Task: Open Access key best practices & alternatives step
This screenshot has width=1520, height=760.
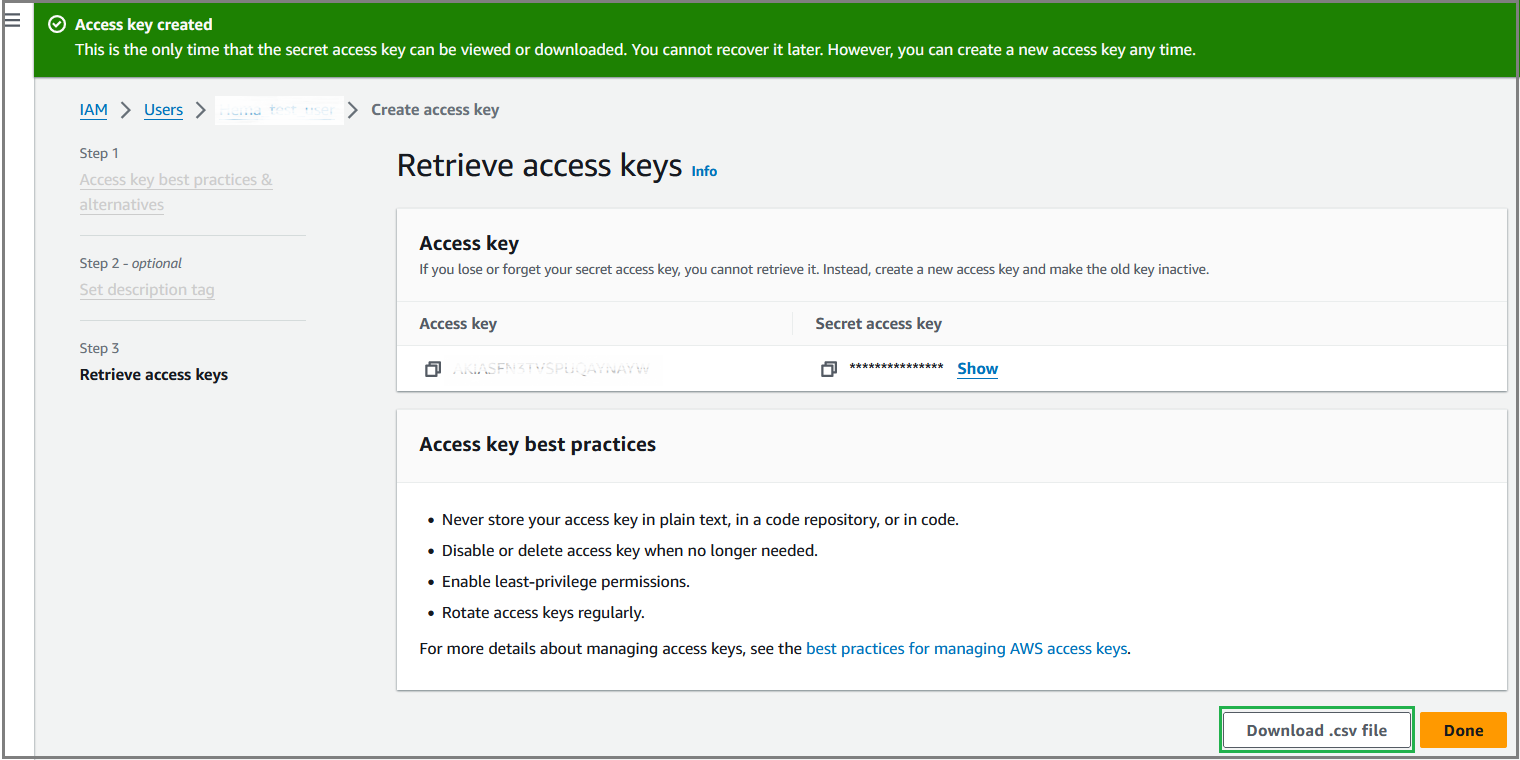Action: click(x=176, y=192)
